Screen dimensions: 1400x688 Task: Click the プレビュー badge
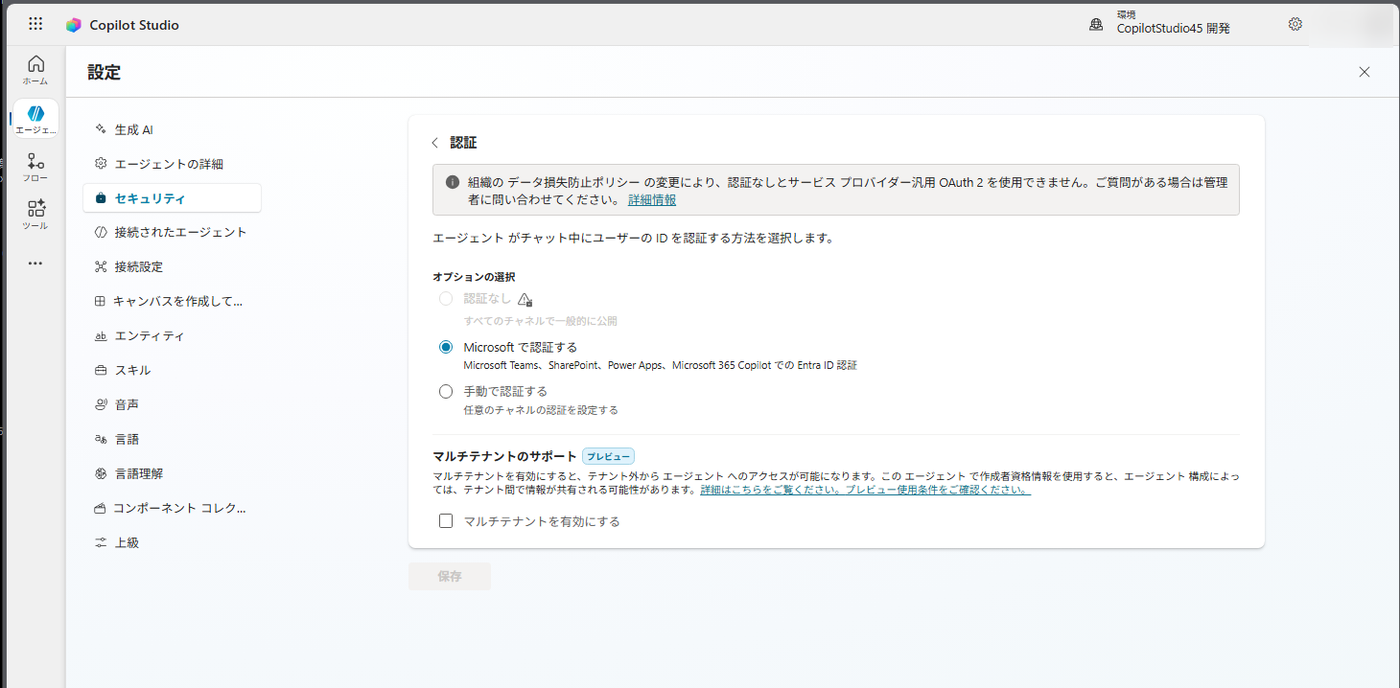point(608,456)
